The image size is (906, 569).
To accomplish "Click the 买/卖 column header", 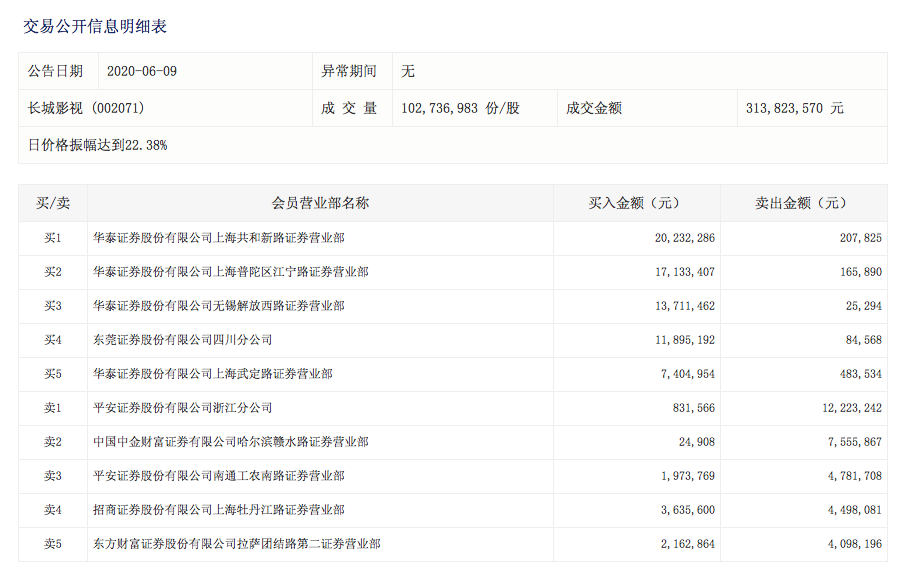I will (x=53, y=203).
